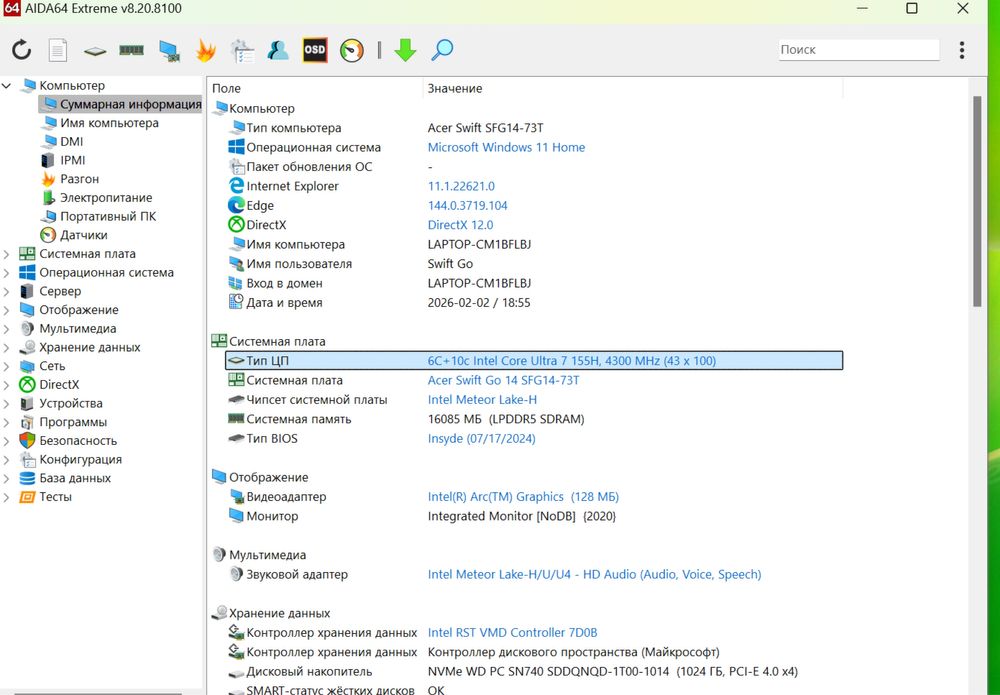Launch the flame stability test icon

[205, 50]
